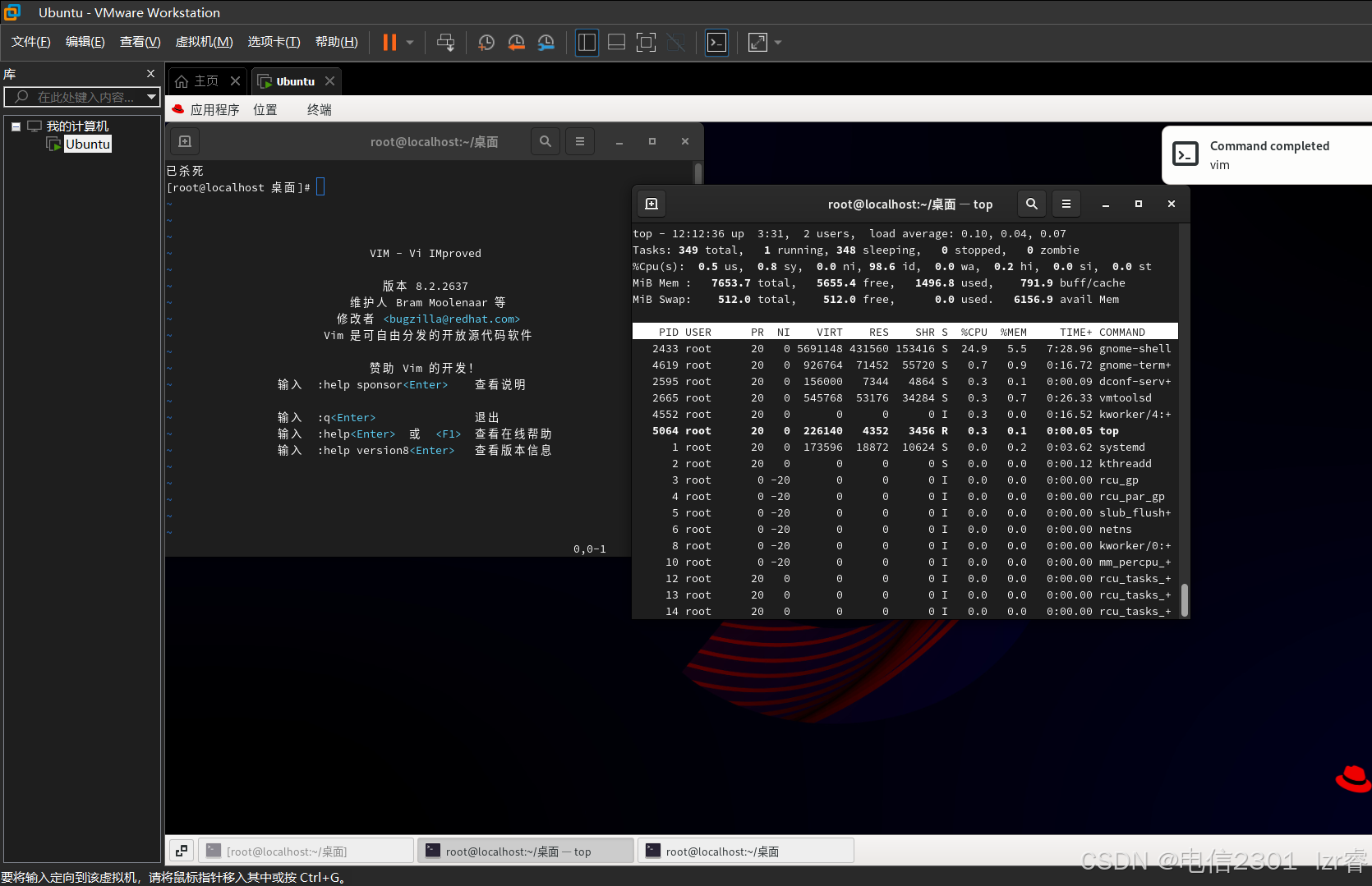Click the vim terminal scrollbar
Screen dimensions: 1372x886
click(x=698, y=172)
